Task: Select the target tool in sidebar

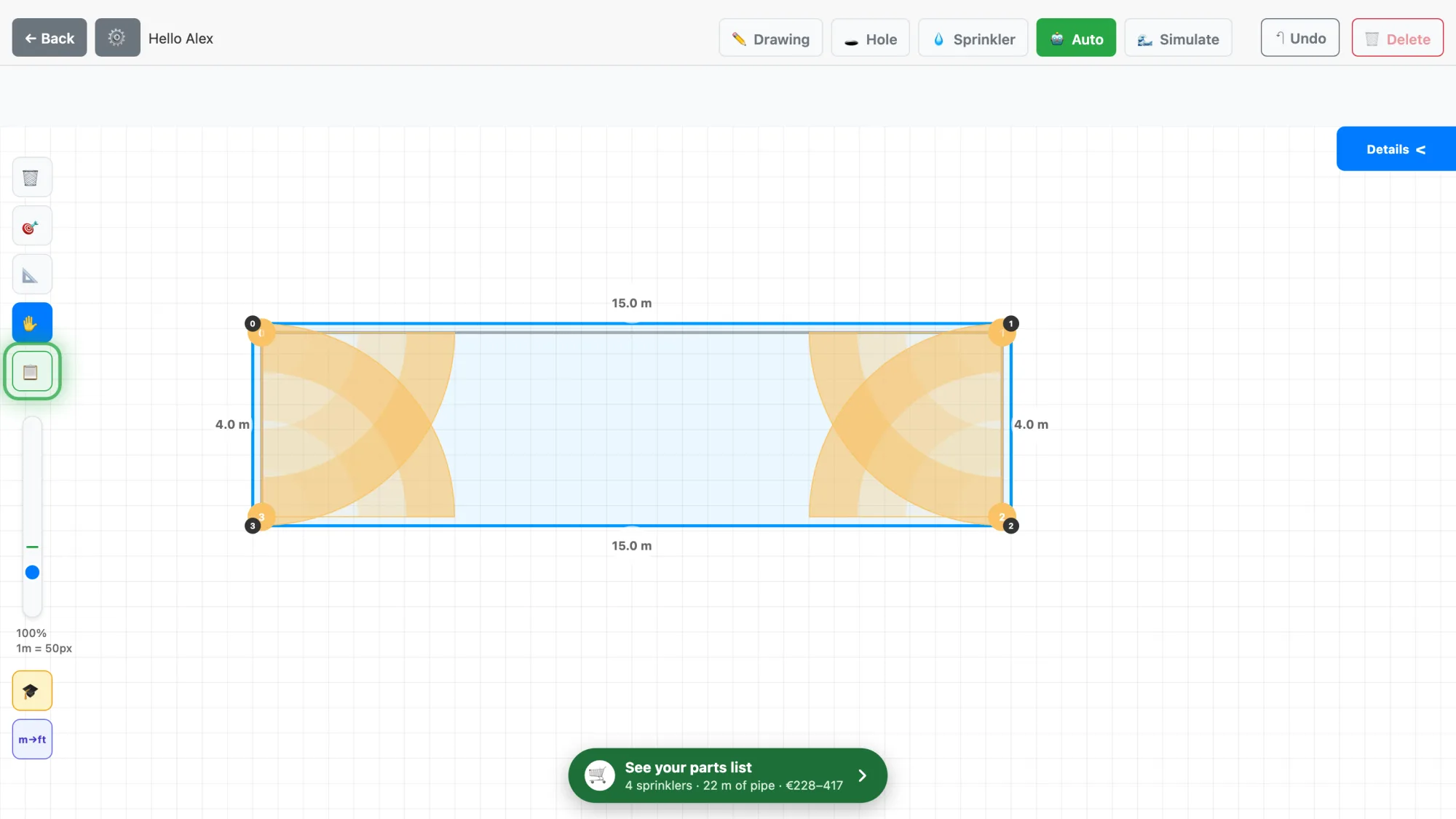Action: tap(32, 226)
